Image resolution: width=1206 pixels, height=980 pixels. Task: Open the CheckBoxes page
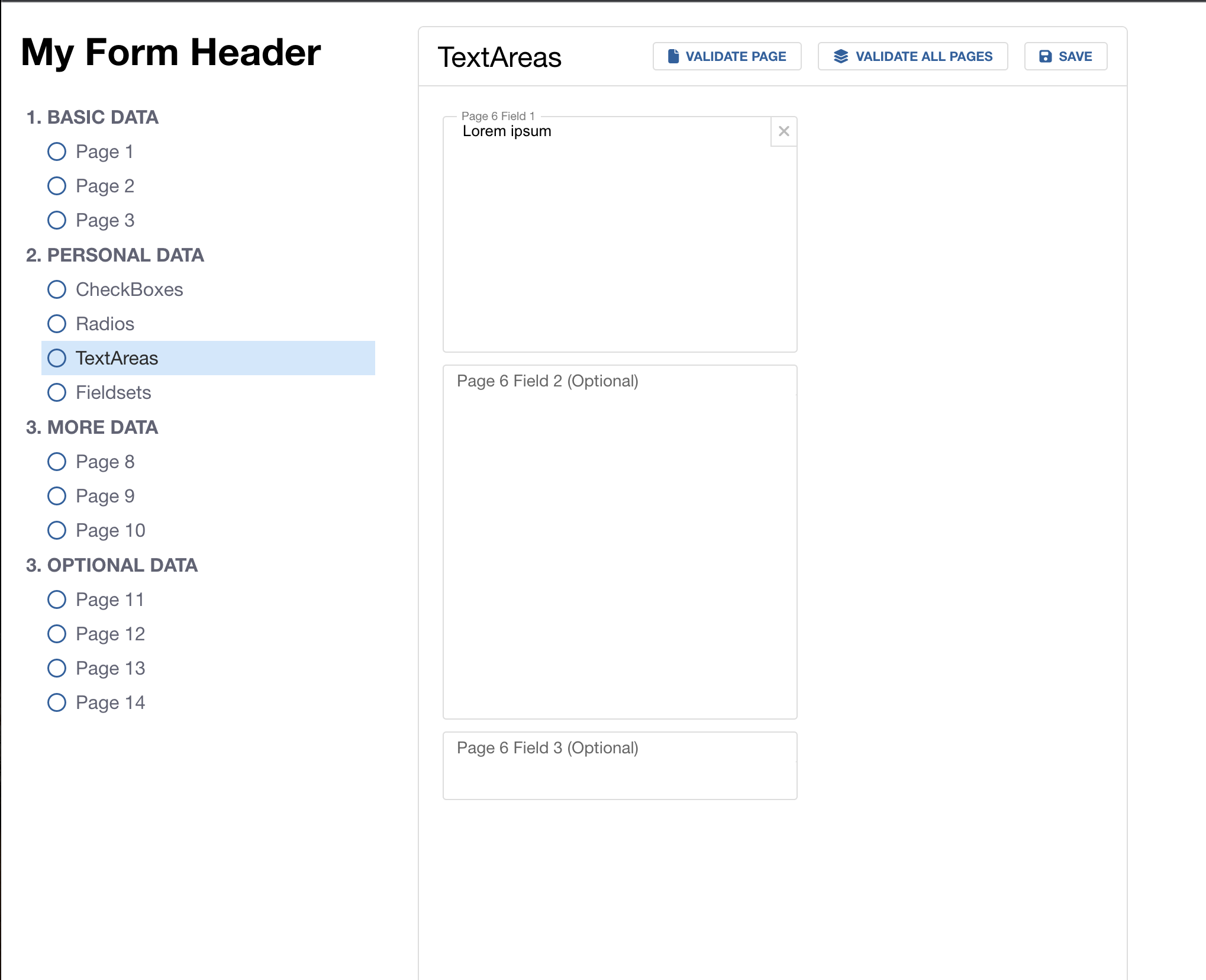208,289
